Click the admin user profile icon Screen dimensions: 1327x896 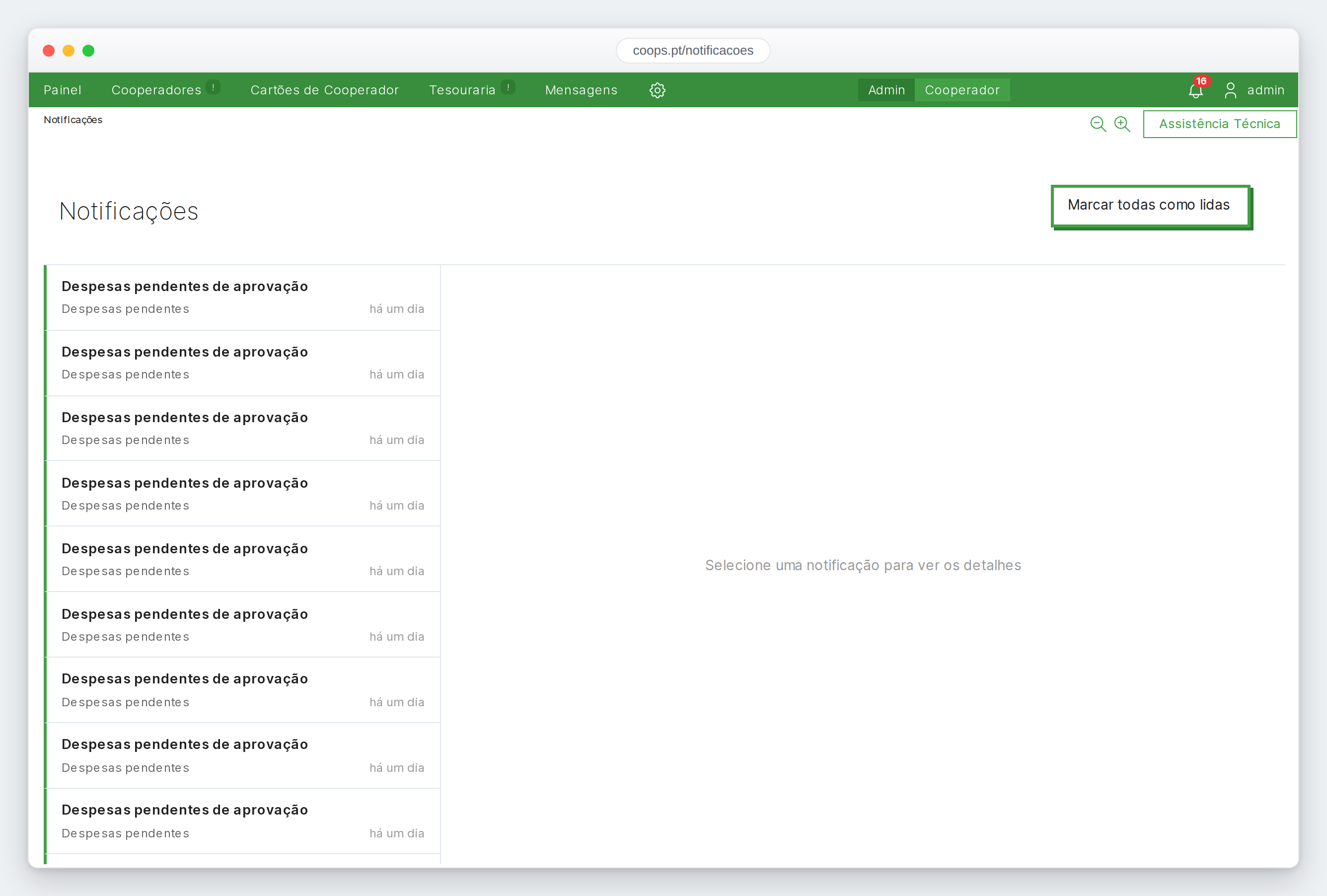pyautogui.click(x=1231, y=90)
